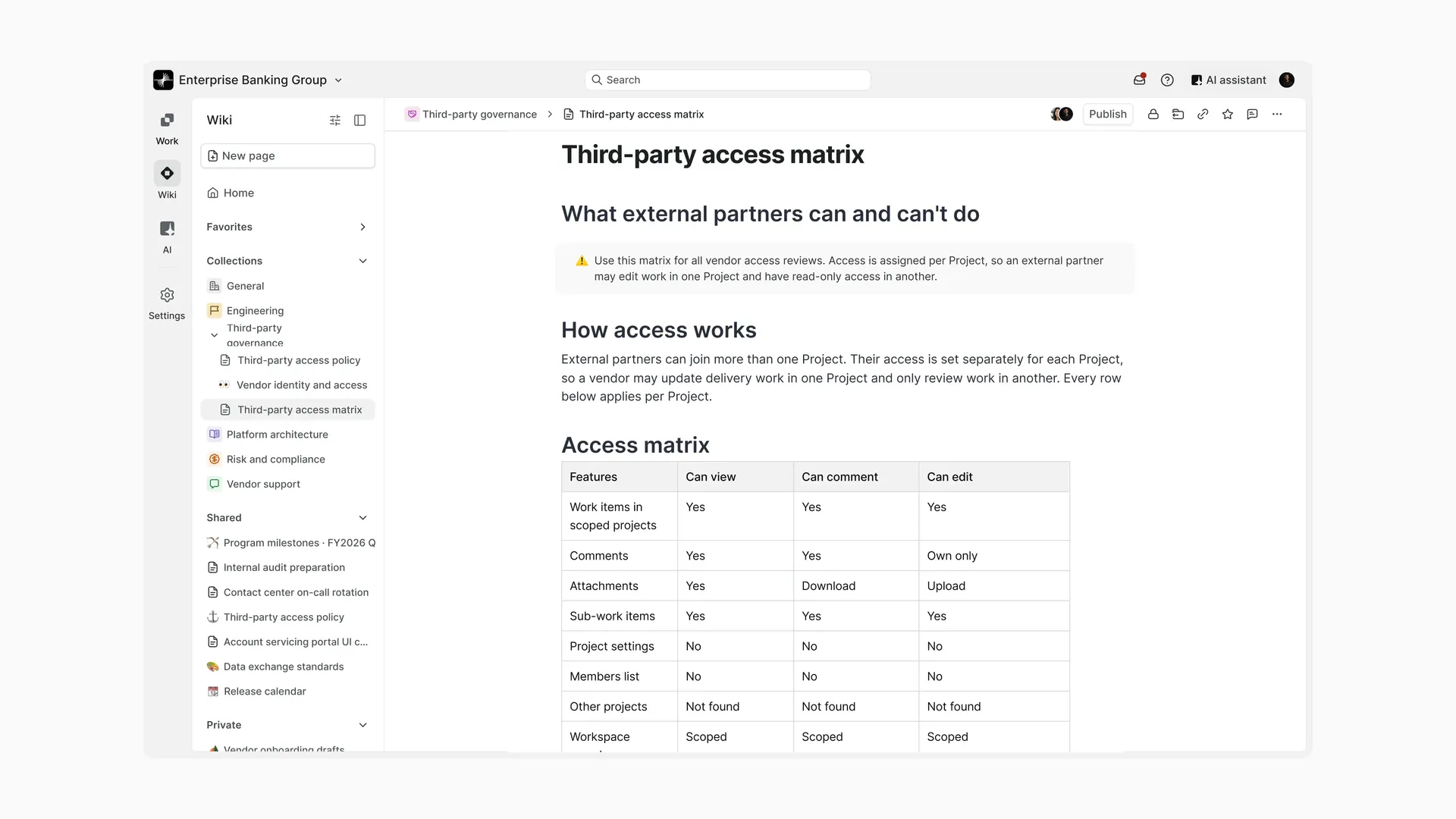
Task: Open Release calendar page
Action: (287, 692)
